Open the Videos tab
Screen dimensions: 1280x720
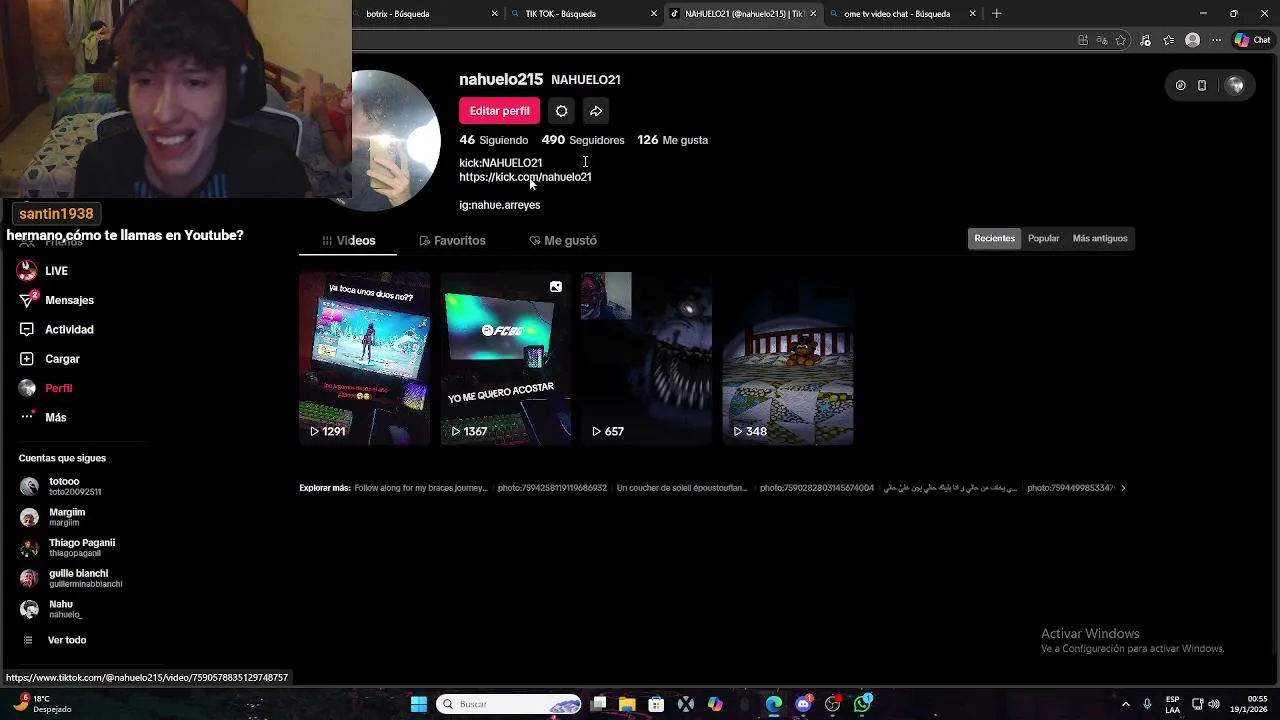tap(348, 241)
